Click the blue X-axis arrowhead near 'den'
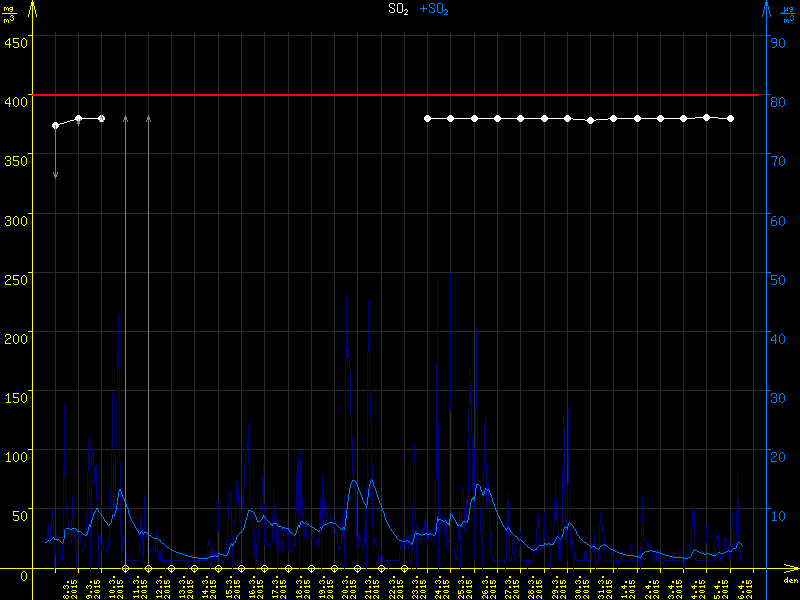Image resolution: width=800 pixels, height=600 pixels. 795,569
